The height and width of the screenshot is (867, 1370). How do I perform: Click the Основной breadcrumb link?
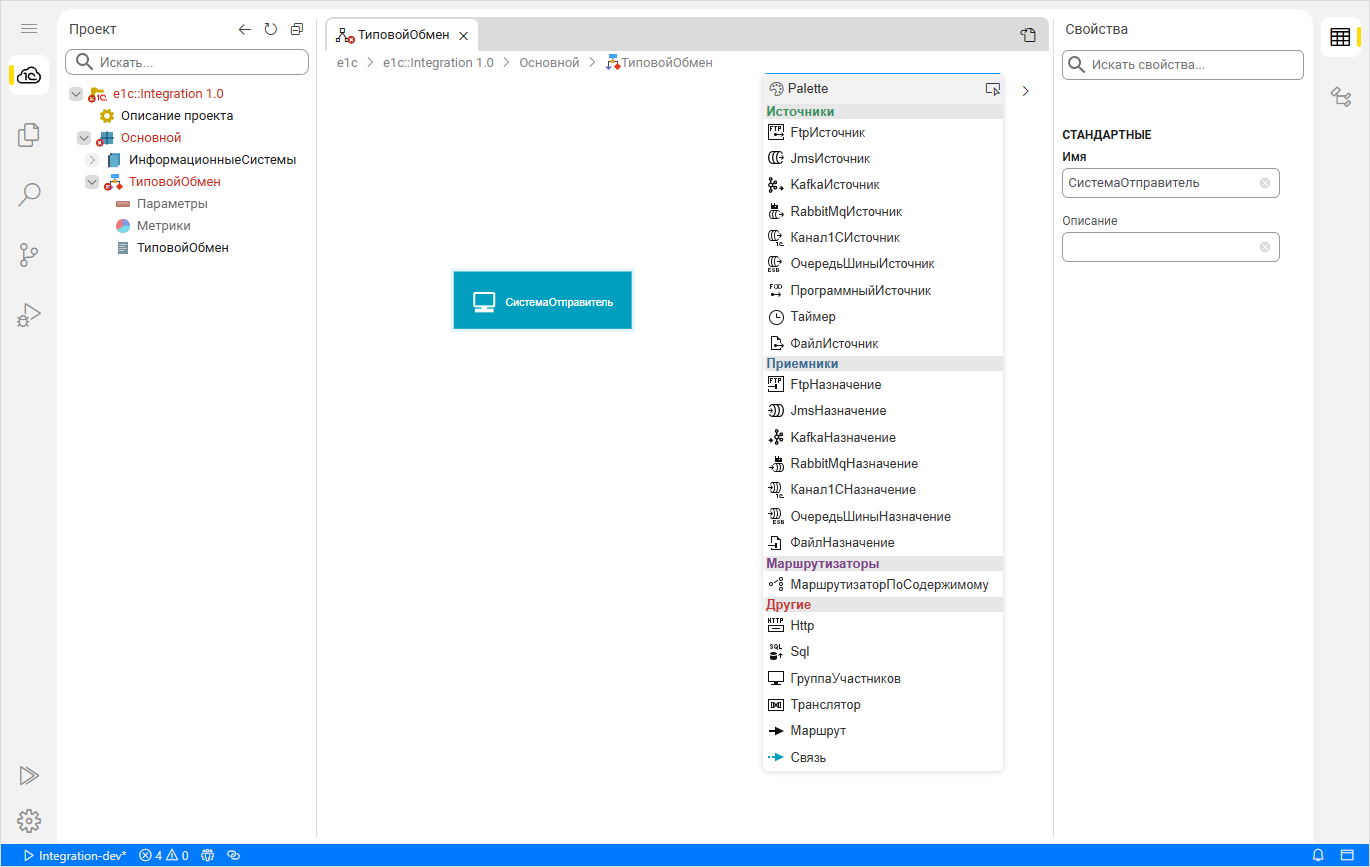coord(549,63)
